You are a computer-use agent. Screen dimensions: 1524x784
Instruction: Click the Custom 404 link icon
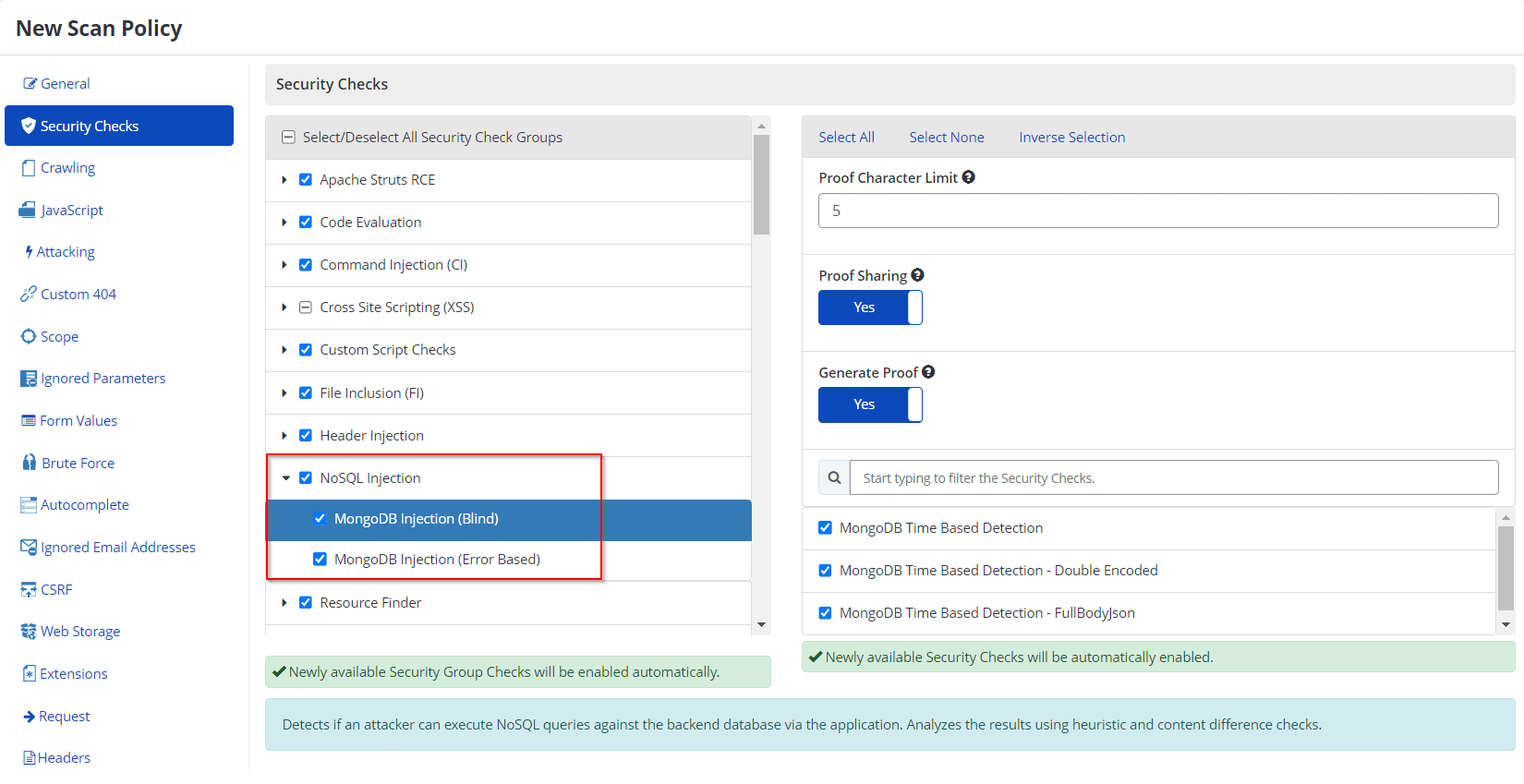(x=29, y=295)
